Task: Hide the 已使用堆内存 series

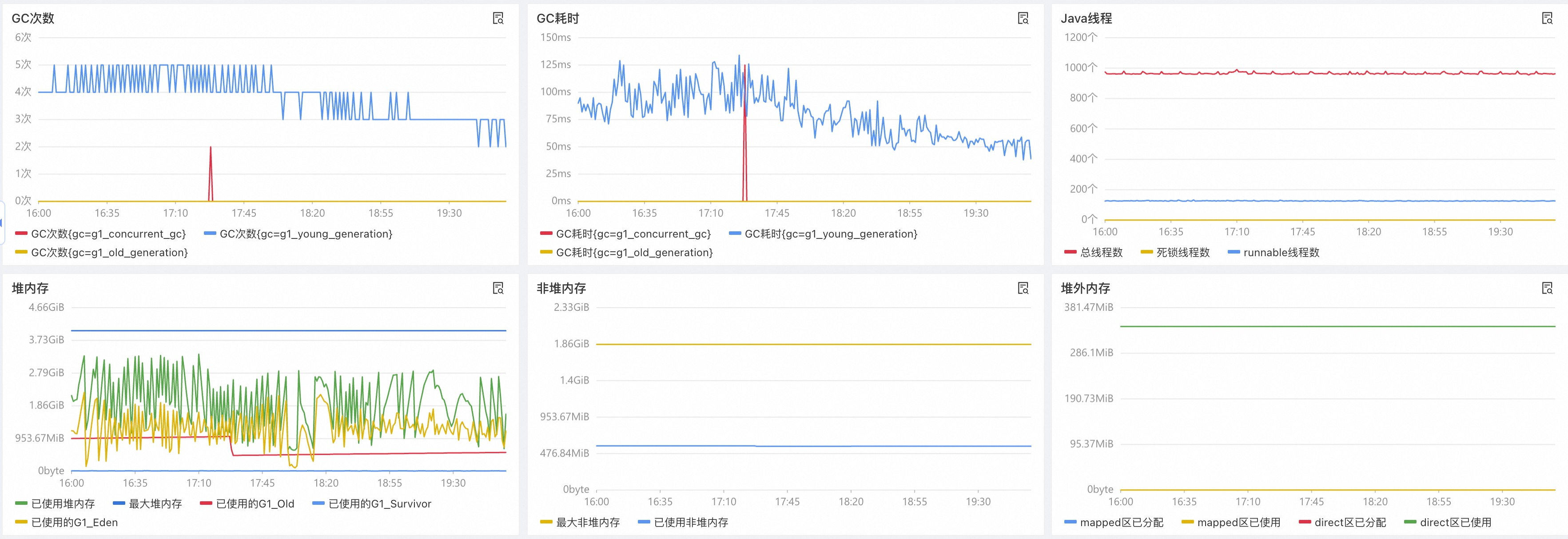Action: click(55, 504)
